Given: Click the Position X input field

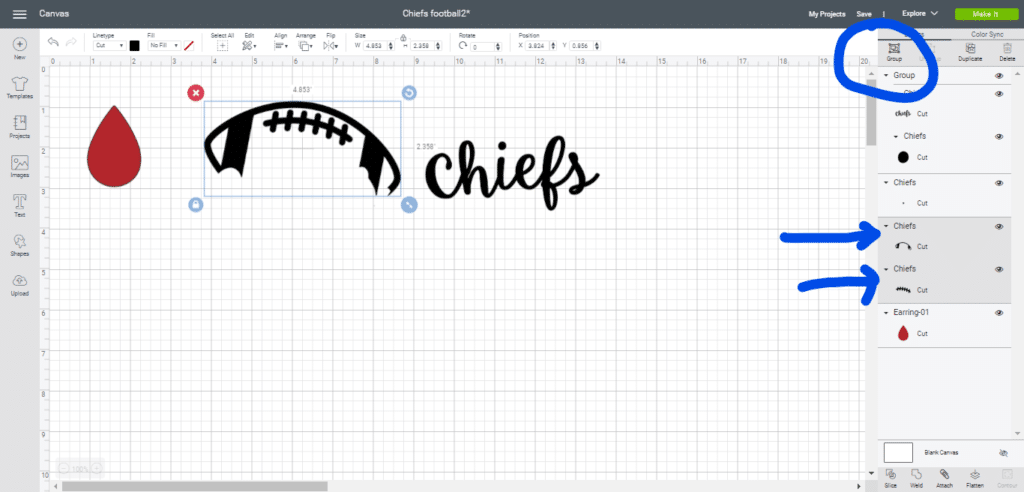Looking at the screenshot, I should pos(538,46).
